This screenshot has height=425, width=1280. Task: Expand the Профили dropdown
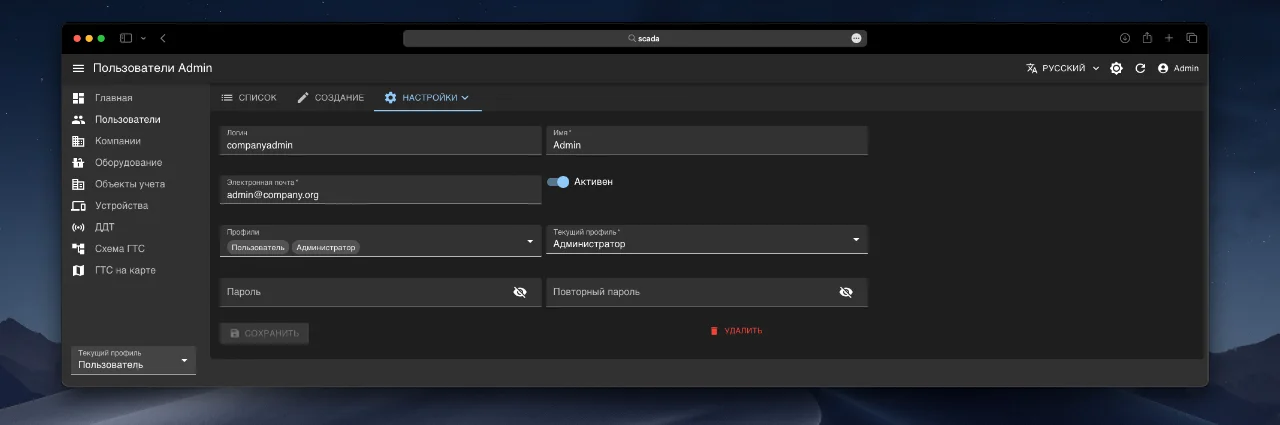pyautogui.click(x=529, y=241)
